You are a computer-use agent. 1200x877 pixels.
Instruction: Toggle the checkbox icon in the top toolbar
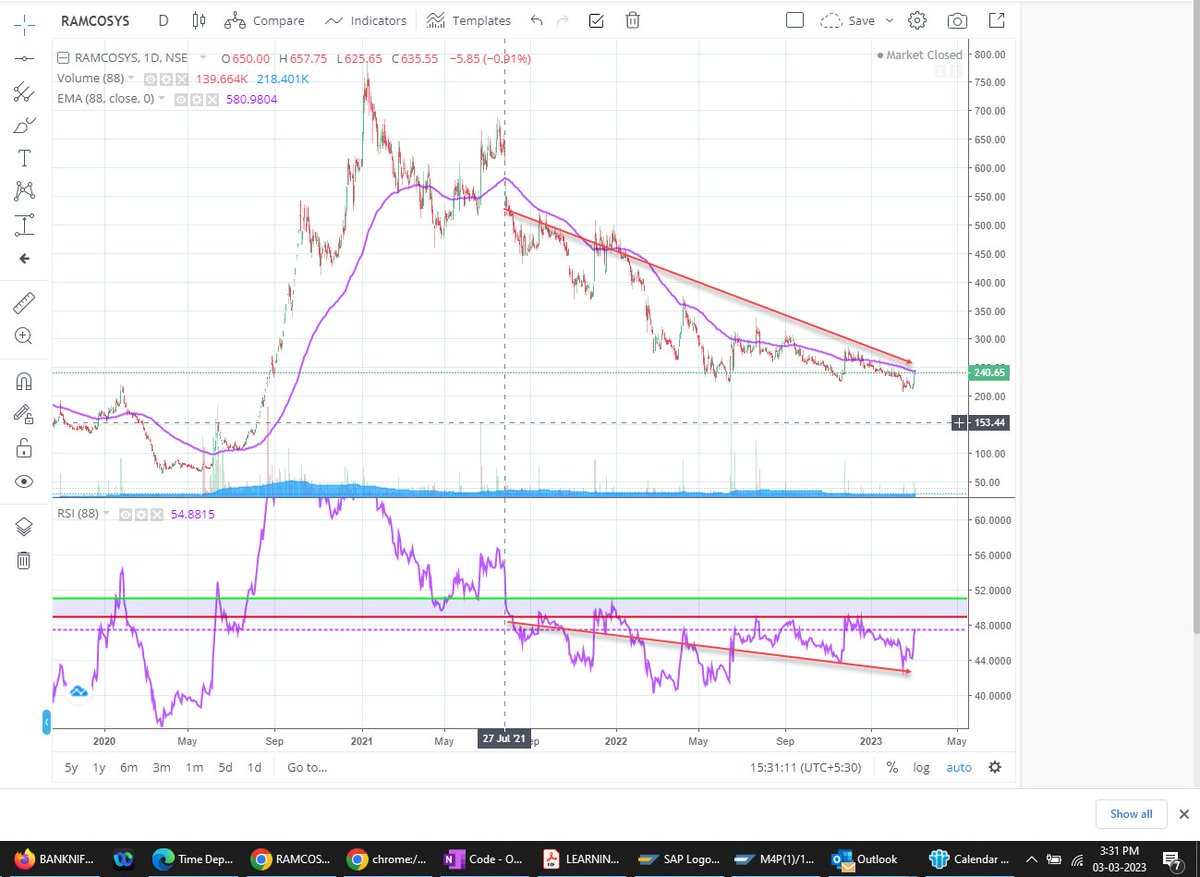click(596, 20)
